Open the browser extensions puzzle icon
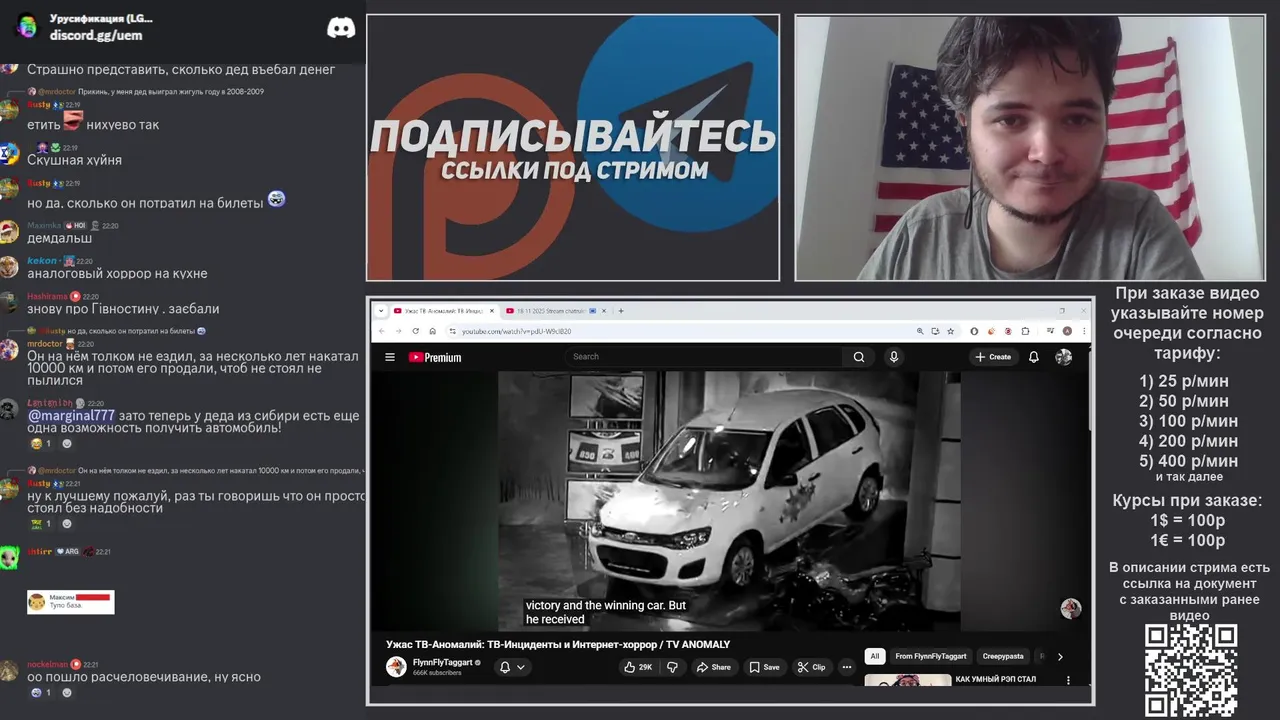The width and height of the screenshot is (1280, 720). tap(1025, 331)
